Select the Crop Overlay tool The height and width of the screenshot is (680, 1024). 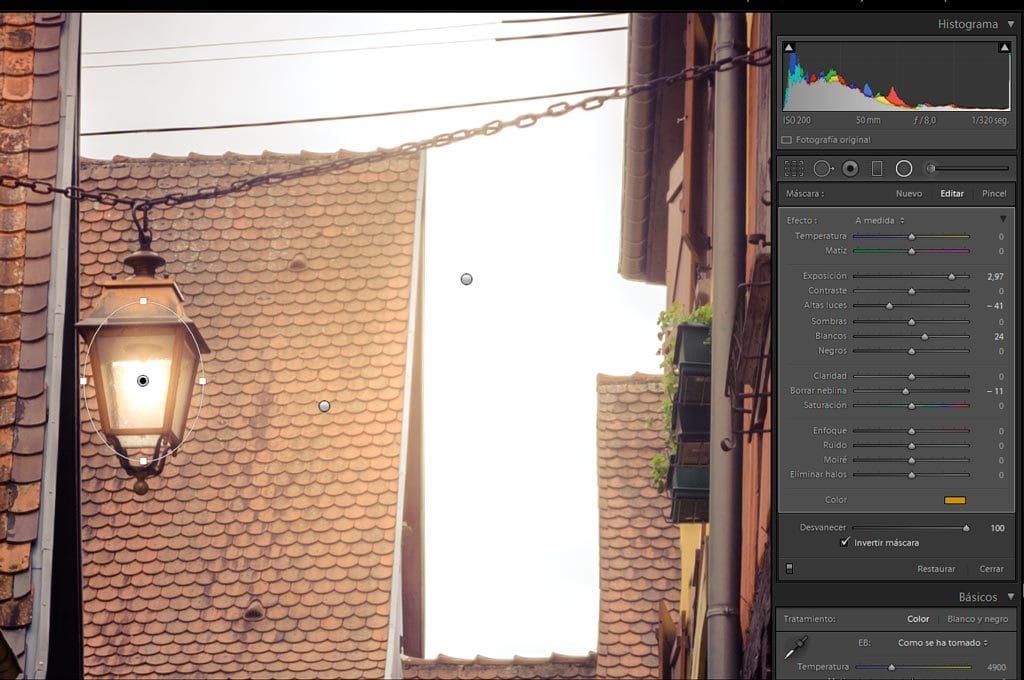click(x=793, y=169)
